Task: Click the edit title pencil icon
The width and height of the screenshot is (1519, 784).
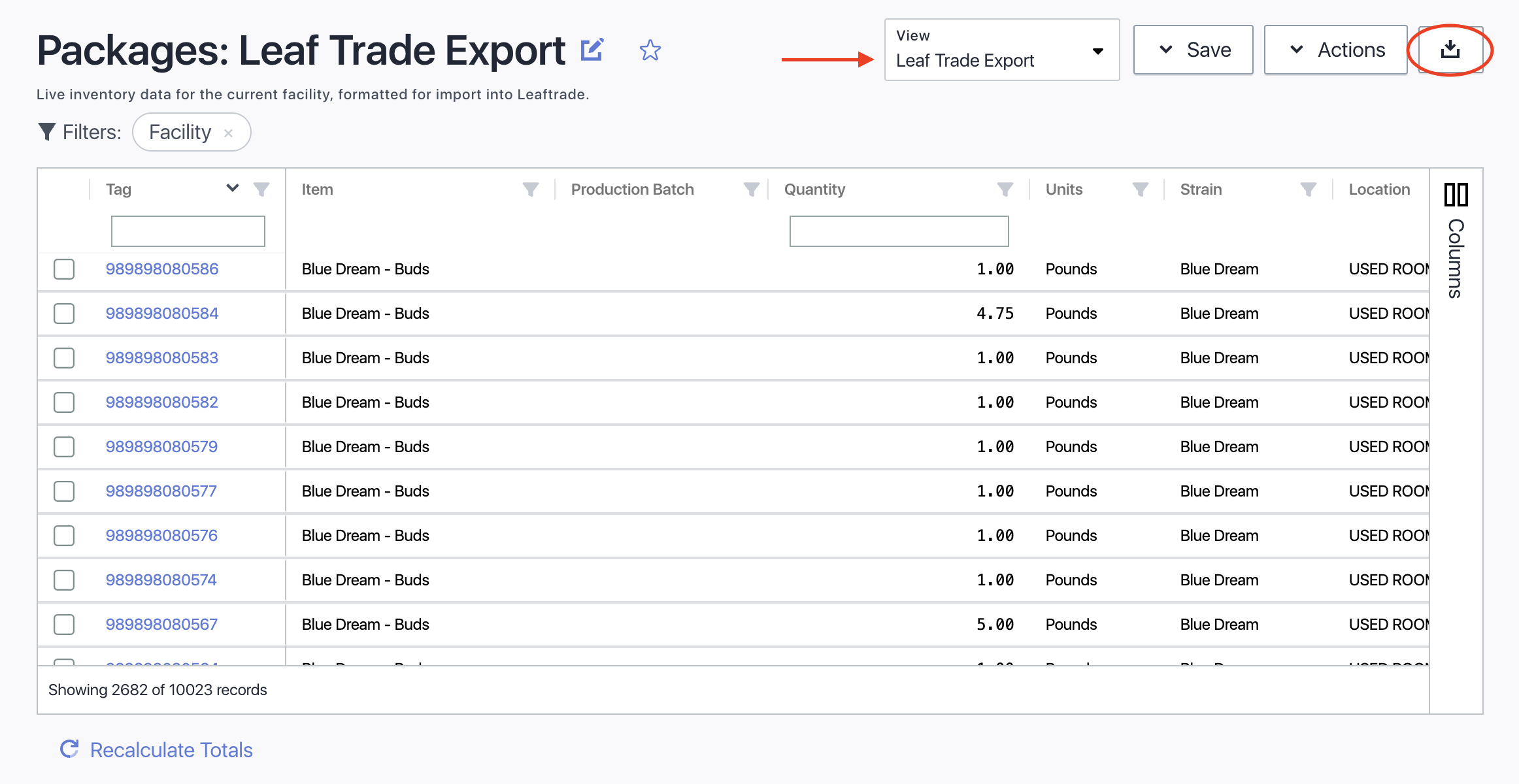Action: pyautogui.click(x=592, y=50)
